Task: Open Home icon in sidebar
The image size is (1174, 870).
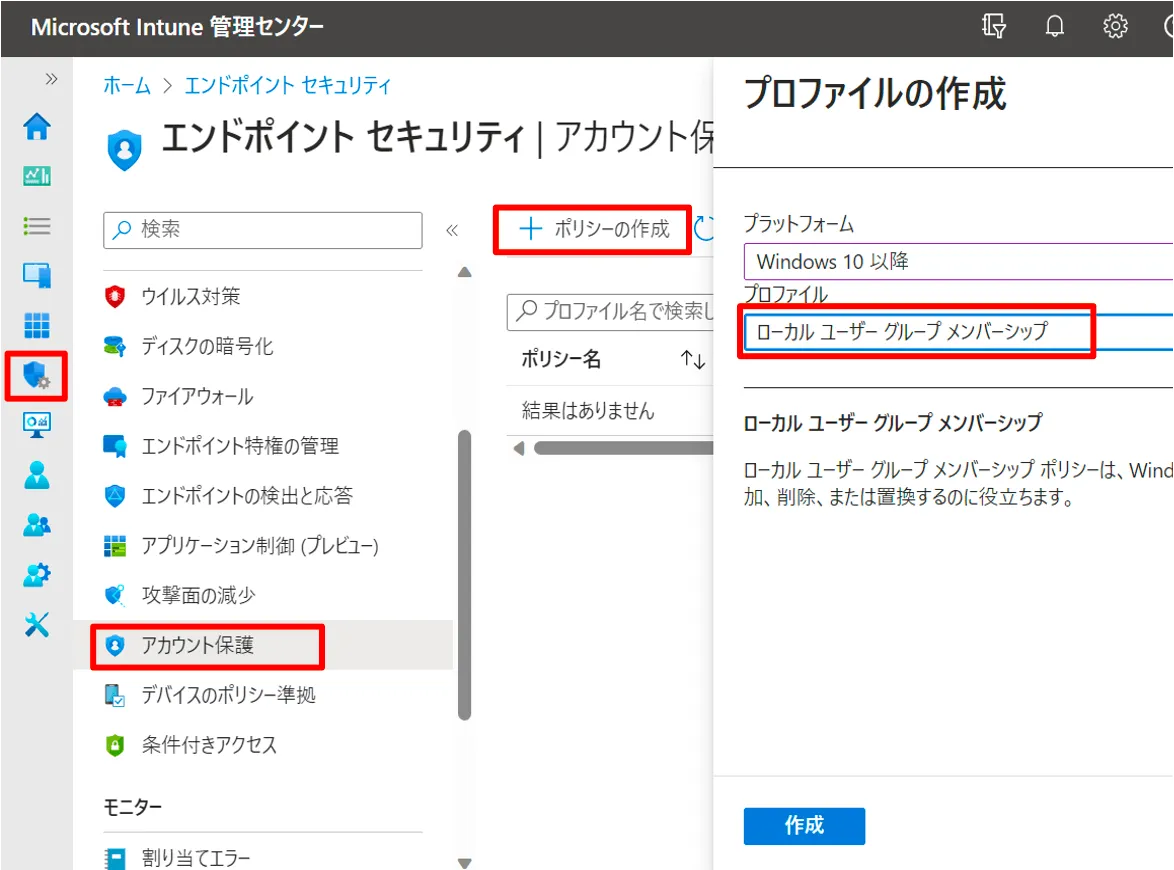Action: [37, 127]
